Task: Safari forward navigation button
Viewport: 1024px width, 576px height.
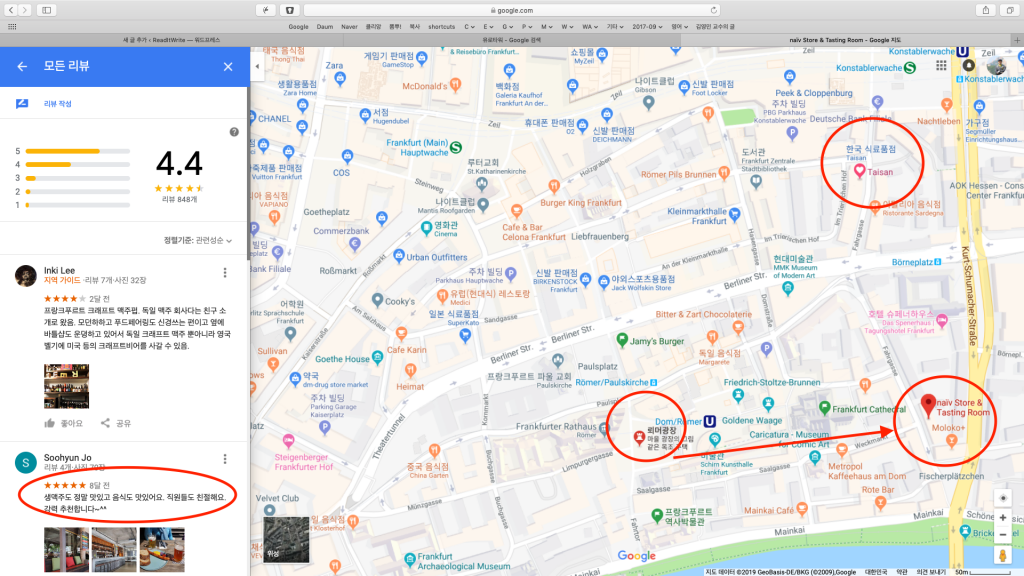Action: tap(25, 10)
